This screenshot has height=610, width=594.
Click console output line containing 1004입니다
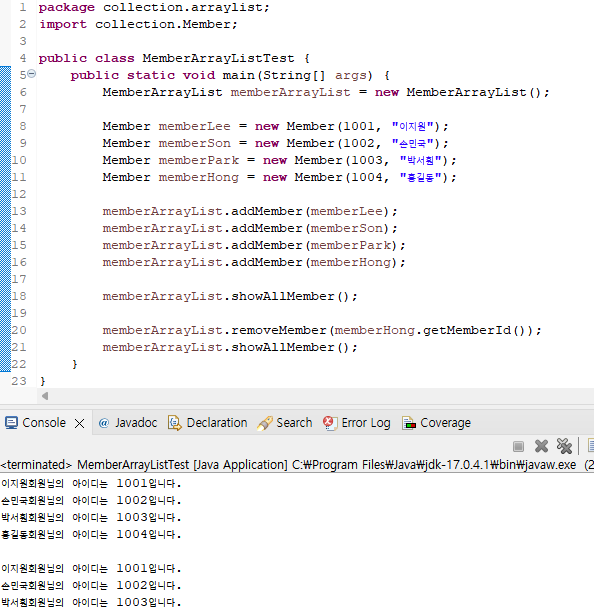pos(91,535)
